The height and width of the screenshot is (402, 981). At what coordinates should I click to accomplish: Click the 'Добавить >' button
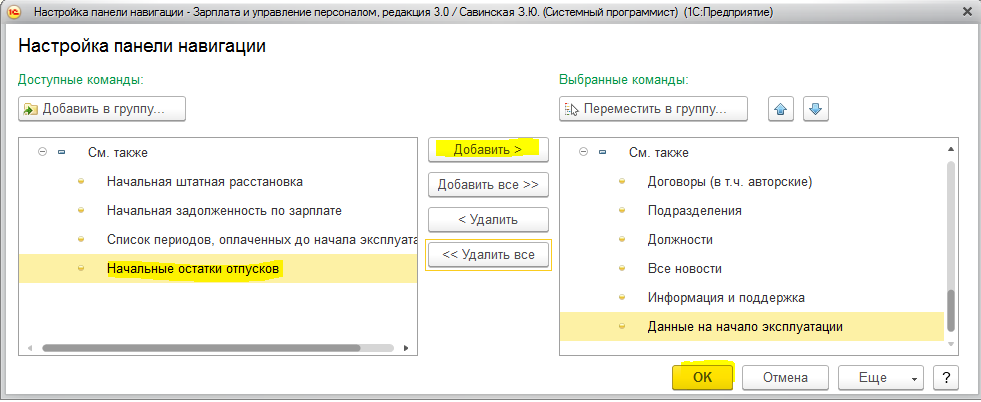(x=488, y=149)
